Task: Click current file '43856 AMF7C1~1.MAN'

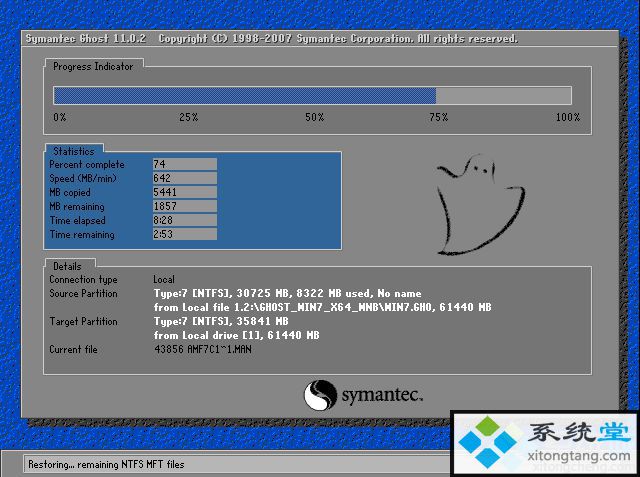Action: tap(203, 350)
